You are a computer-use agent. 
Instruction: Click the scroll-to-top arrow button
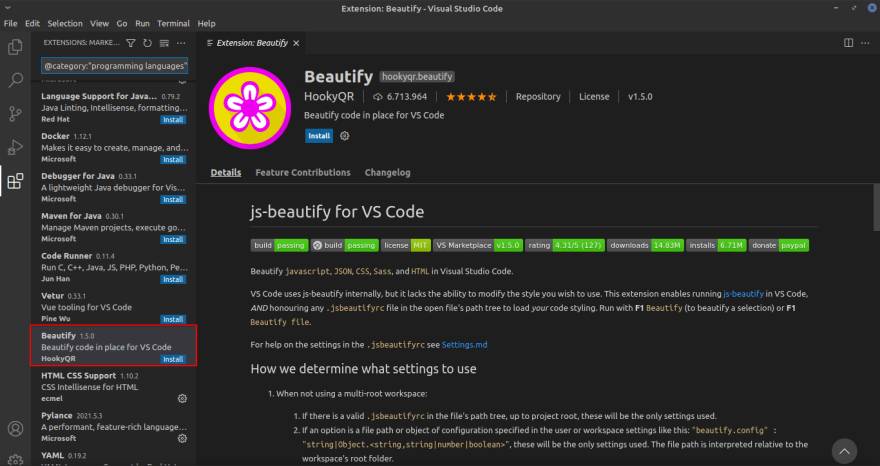(844, 451)
